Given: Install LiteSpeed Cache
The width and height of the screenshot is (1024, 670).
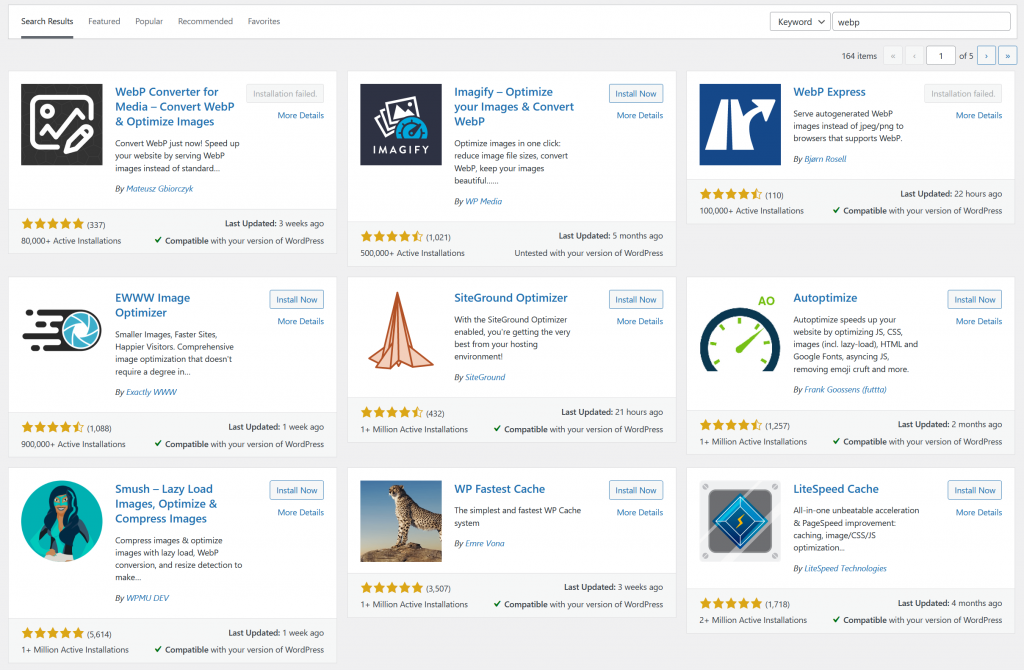Looking at the screenshot, I should click(x=974, y=490).
